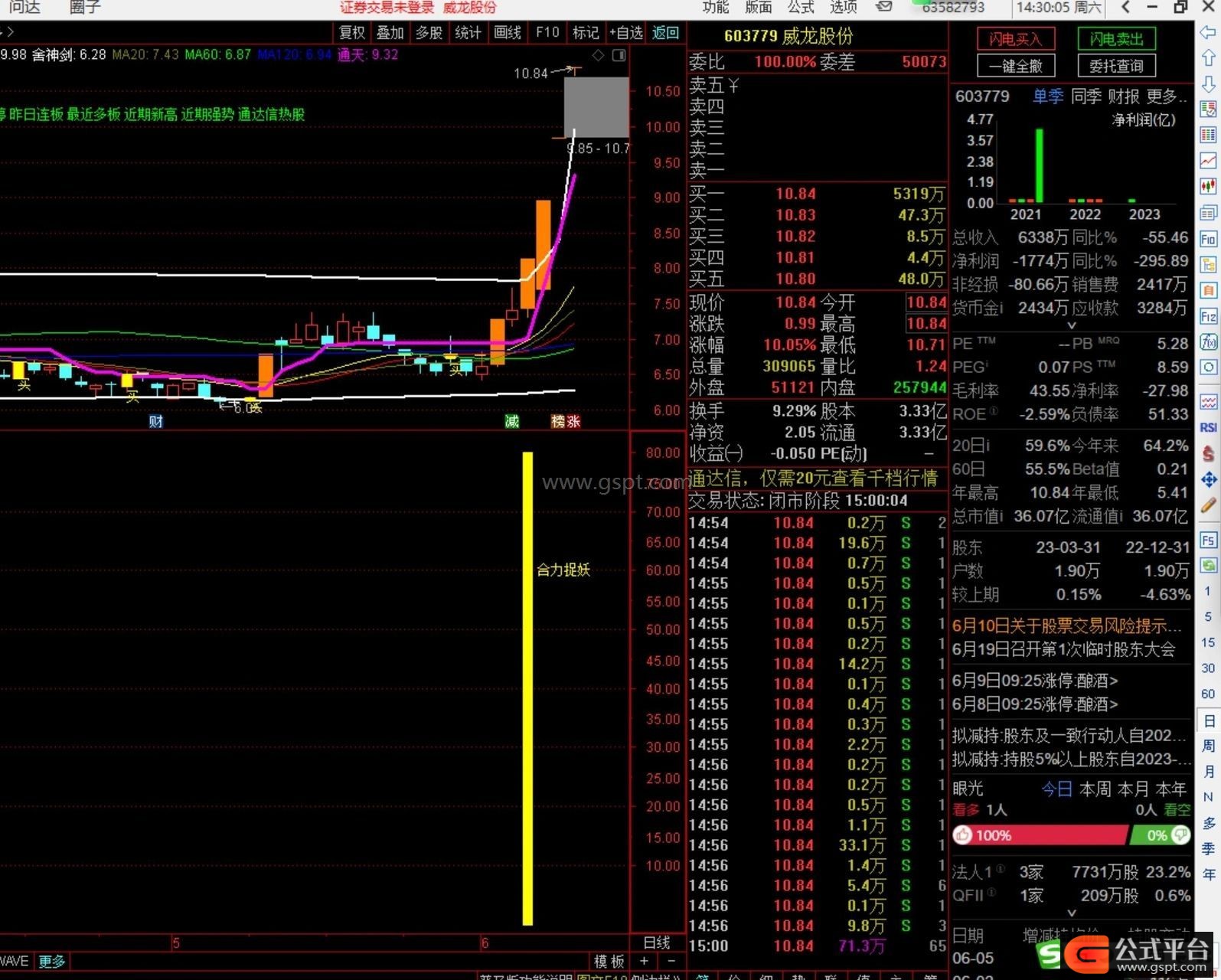The width and height of the screenshot is (1221, 980).
Task: Click the red dollar sign sidebar icon
Action: (1208, 453)
